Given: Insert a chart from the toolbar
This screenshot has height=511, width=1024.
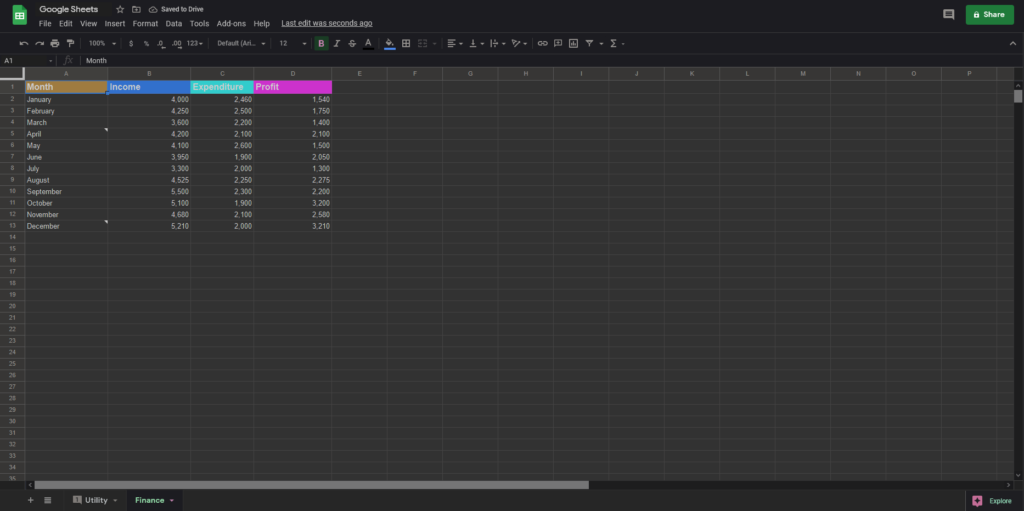Looking at the screenshot, I should (573, 43).
